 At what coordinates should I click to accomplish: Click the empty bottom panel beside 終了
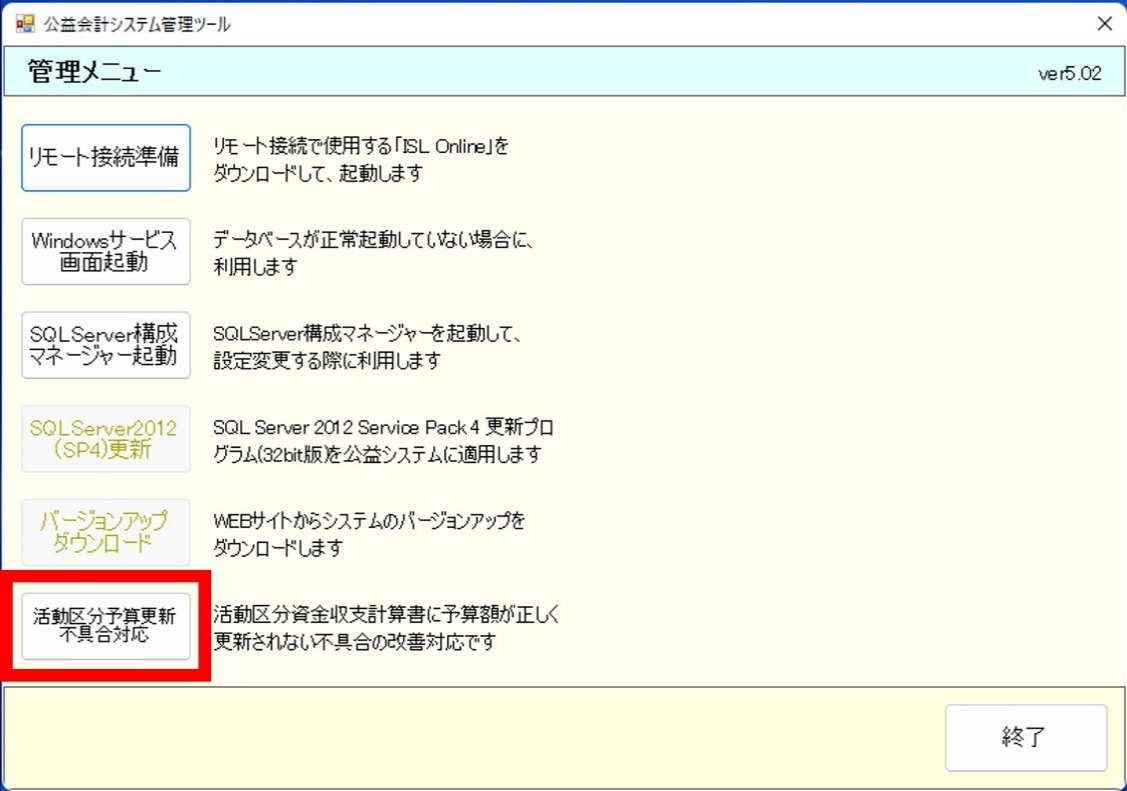point(470,738)
